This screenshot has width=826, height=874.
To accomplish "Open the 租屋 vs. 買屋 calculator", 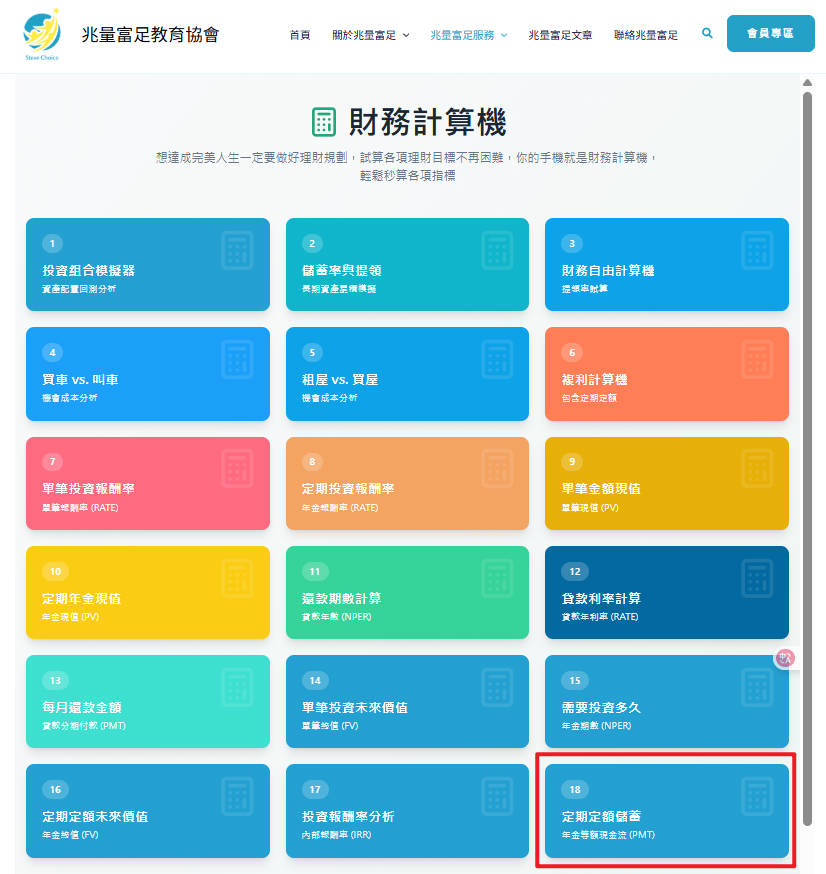I will coord(407,374).
